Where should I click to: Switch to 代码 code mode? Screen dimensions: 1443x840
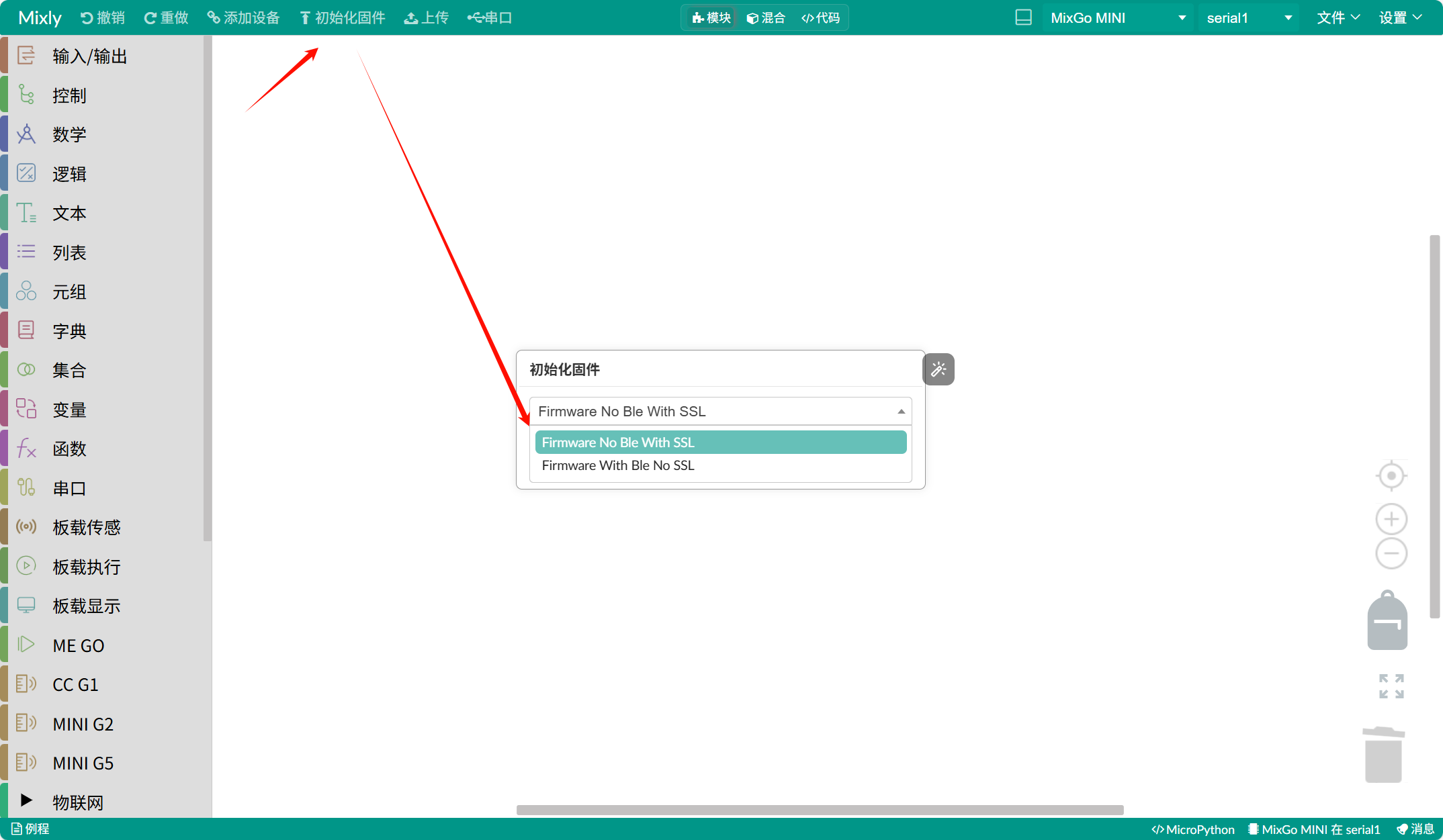click(821, 17)
